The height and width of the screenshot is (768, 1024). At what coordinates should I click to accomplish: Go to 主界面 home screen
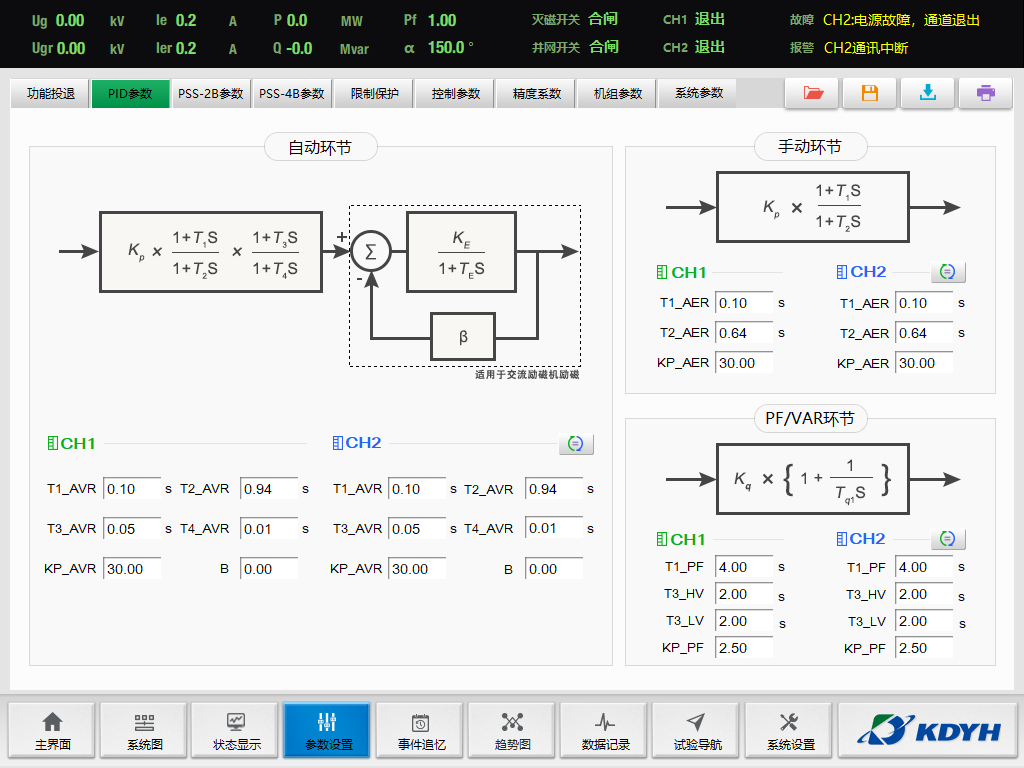click(52, 731)
